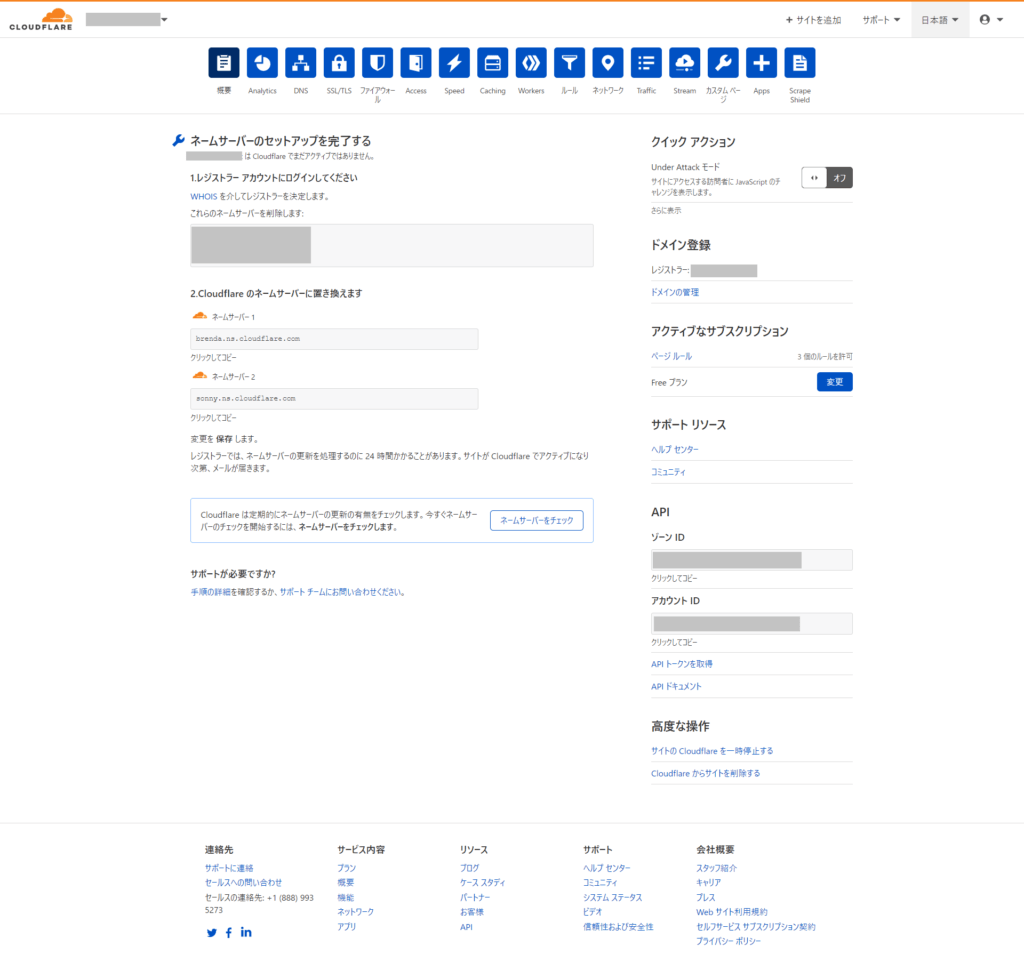Screen dimensions: 1024x978
Task: Open the ドメインの管理 link
Action: 675,292
